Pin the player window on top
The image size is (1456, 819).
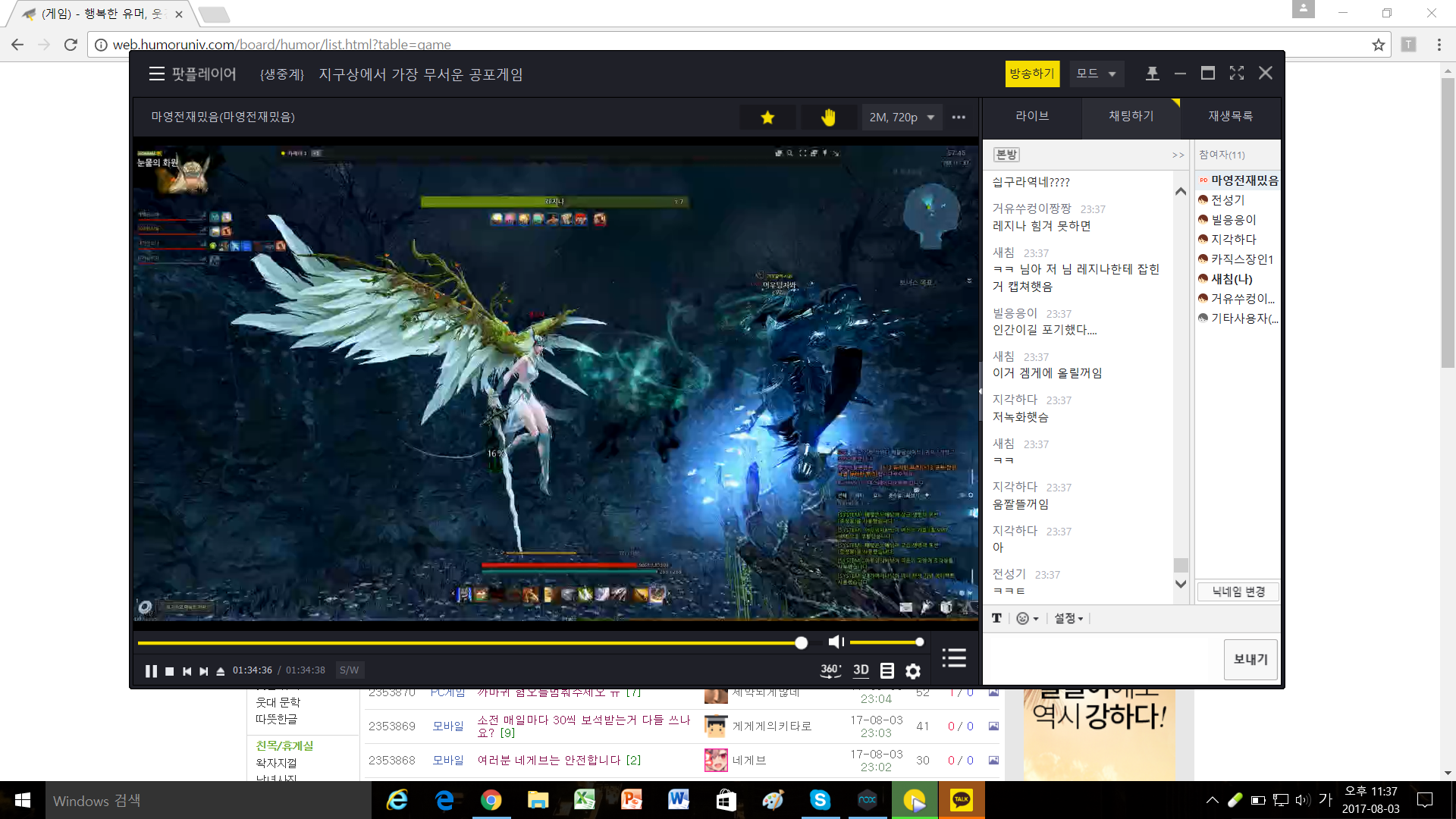[x=1152, y=74]
